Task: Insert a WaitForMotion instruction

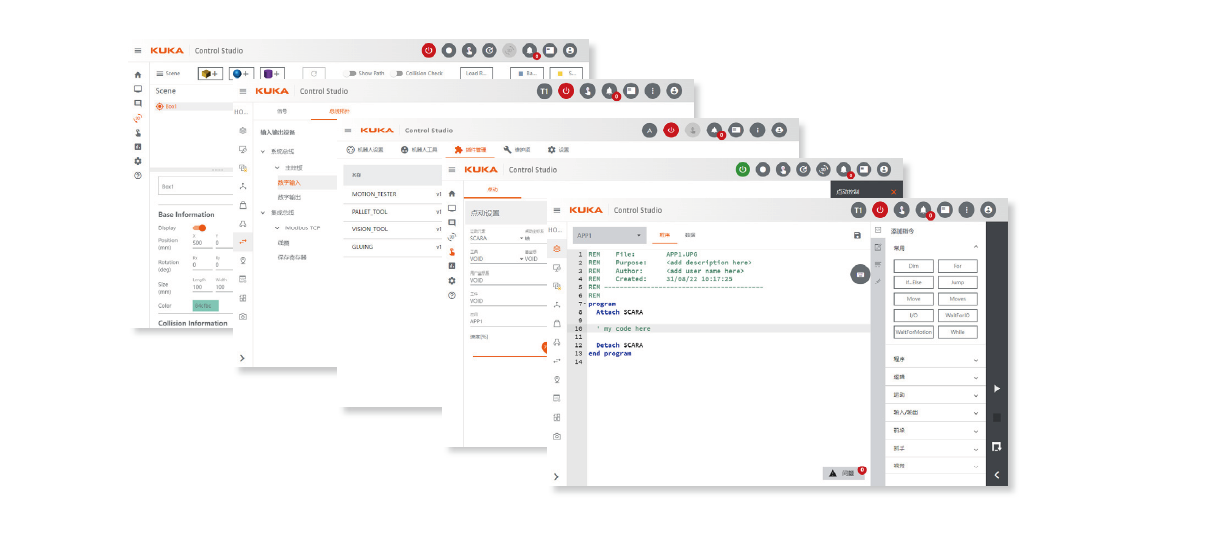Action: [913, 332]
